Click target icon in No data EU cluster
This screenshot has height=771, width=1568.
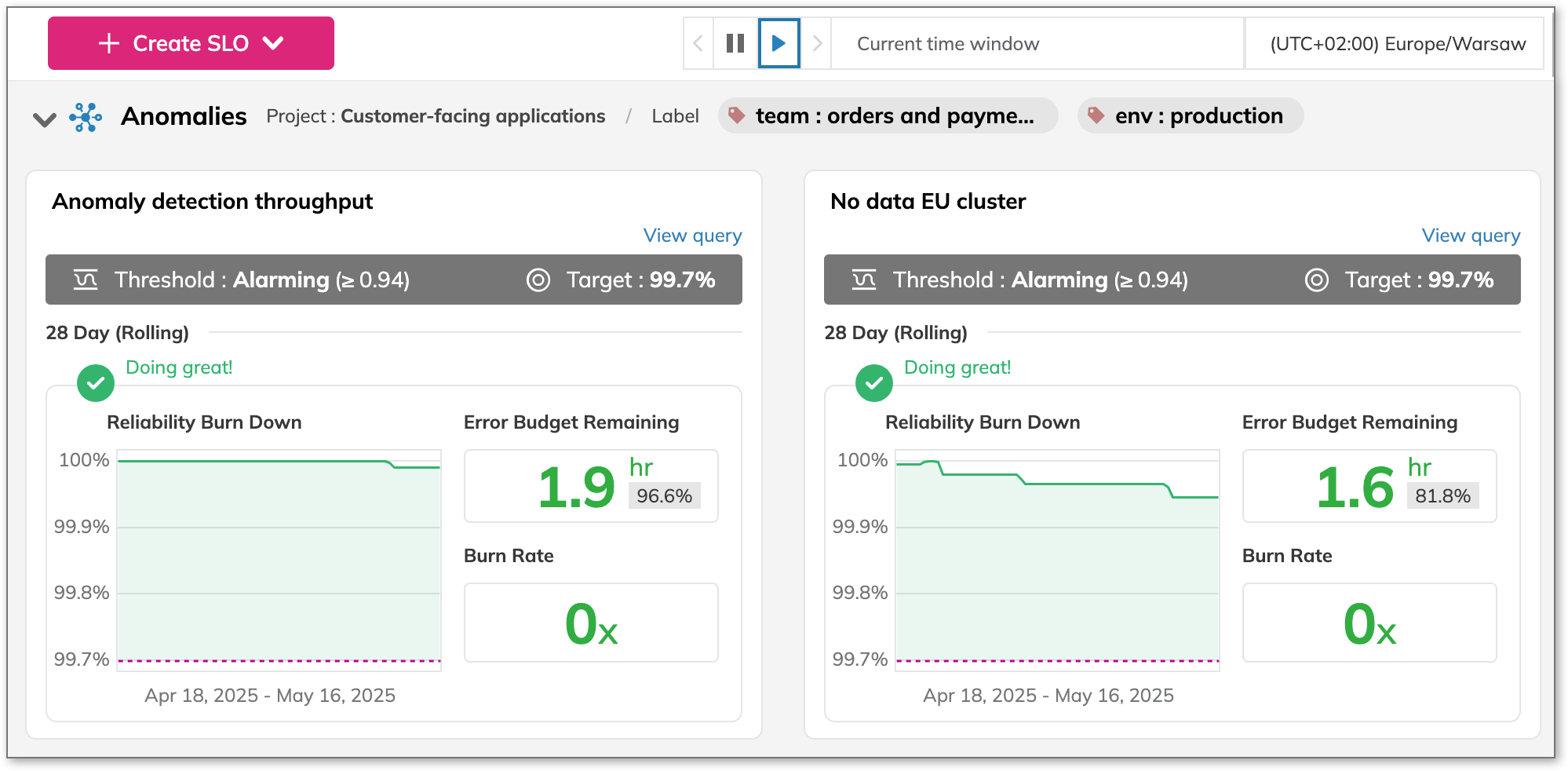1317,280
